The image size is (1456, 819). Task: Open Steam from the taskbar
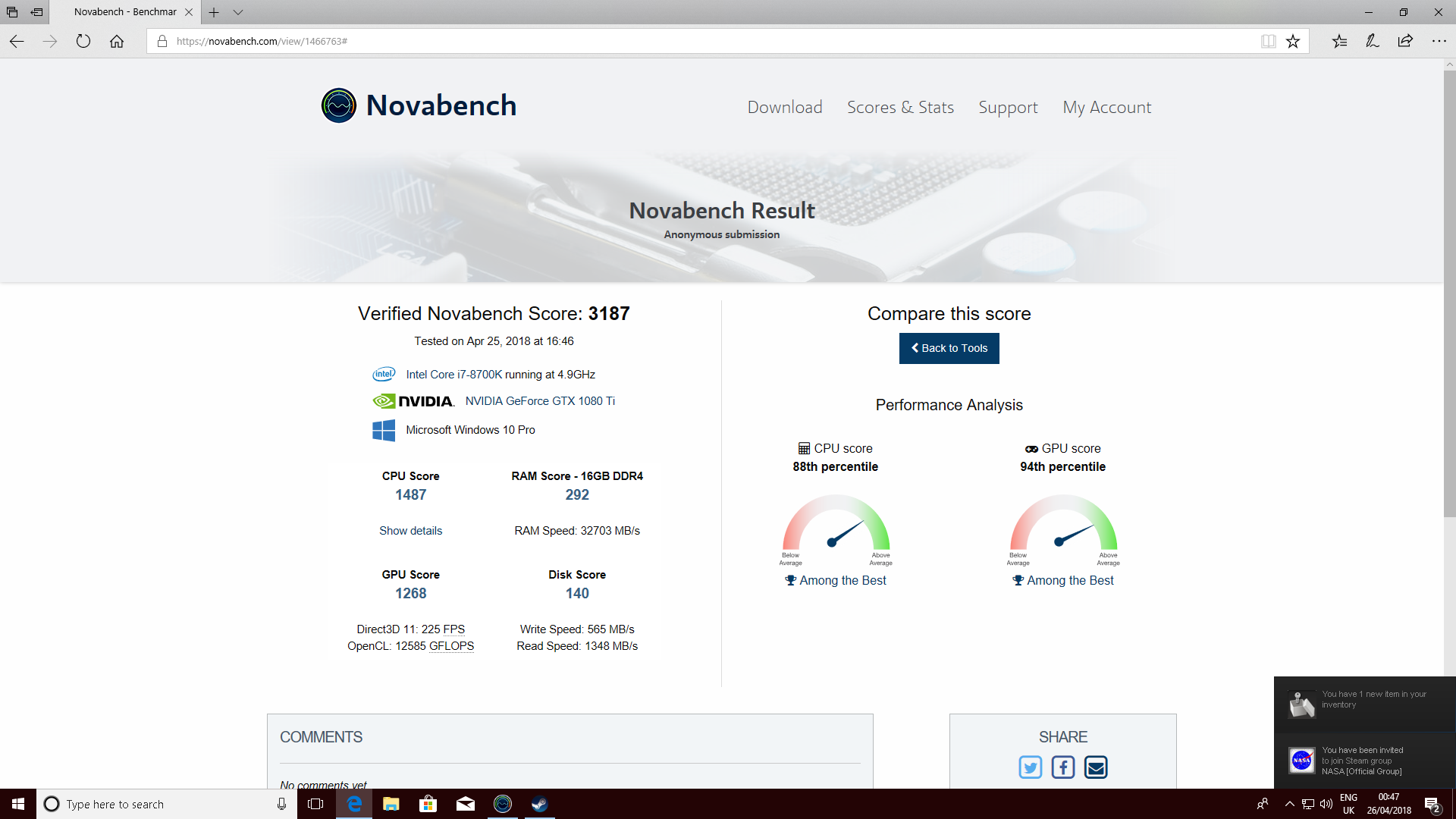539,804
